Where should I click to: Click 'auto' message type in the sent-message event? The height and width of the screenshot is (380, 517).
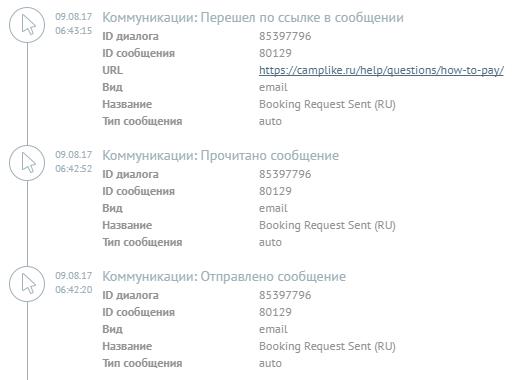270,363
